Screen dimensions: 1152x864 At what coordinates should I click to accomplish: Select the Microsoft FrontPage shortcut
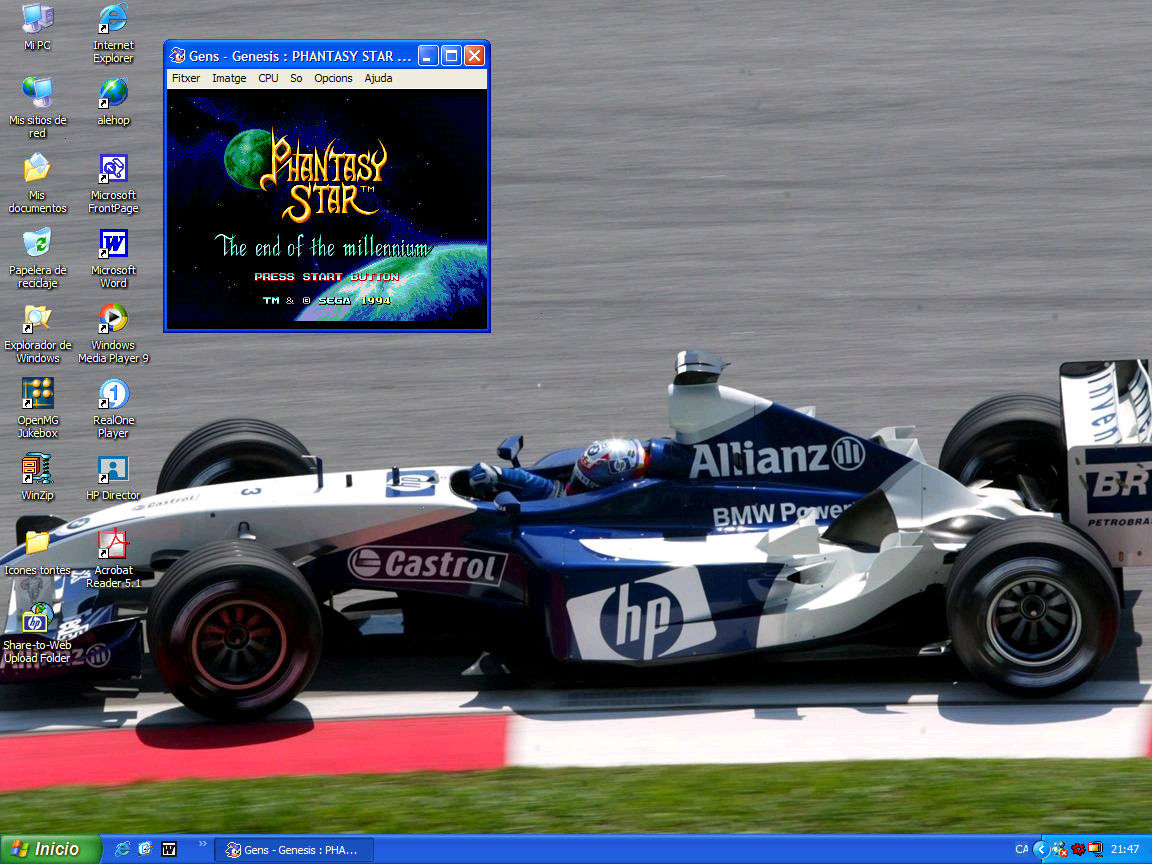pos(113,183)
